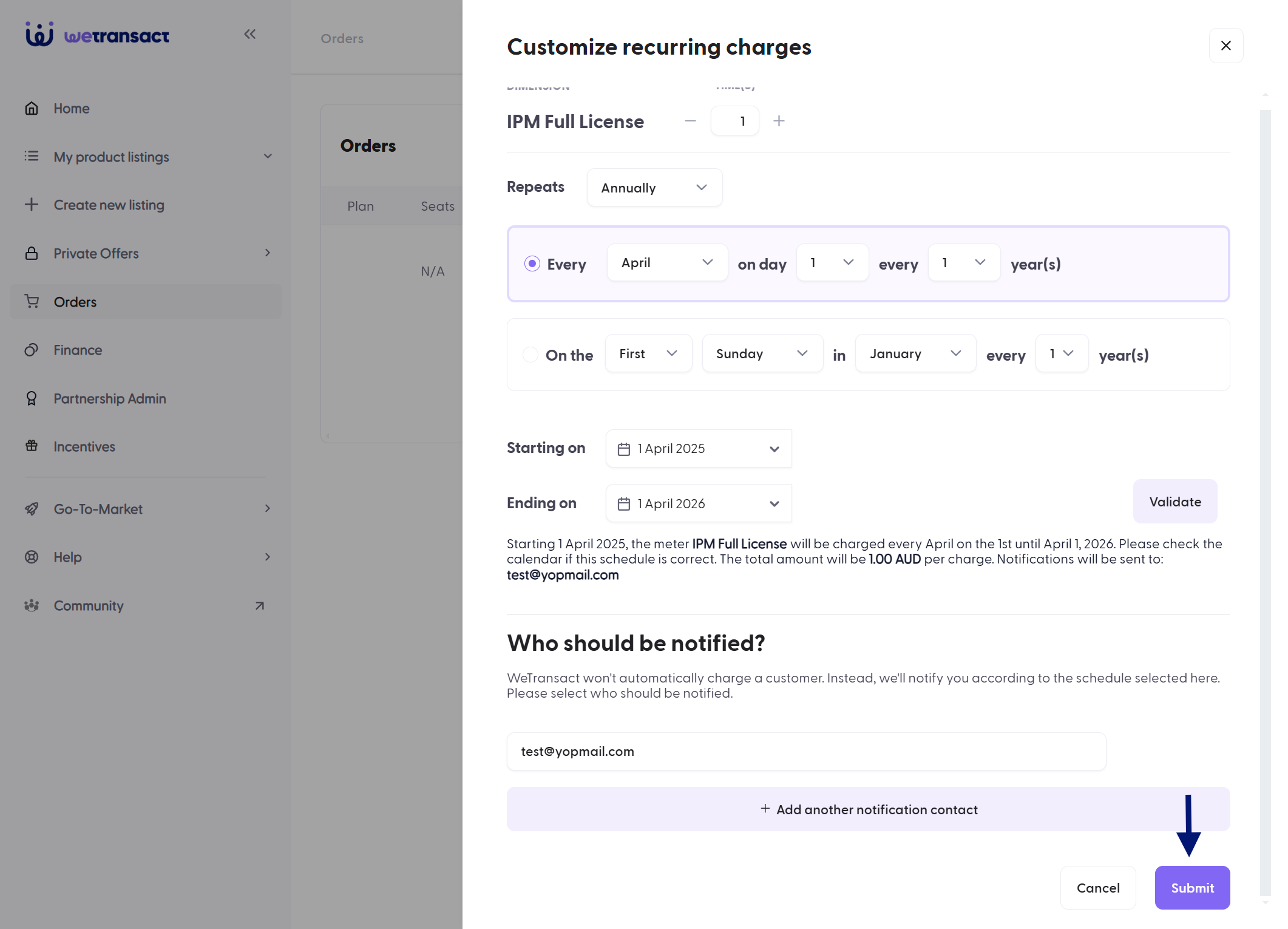Add another notification contact
This screenshot has height=929, width=1288.
[x=868, y=809]
